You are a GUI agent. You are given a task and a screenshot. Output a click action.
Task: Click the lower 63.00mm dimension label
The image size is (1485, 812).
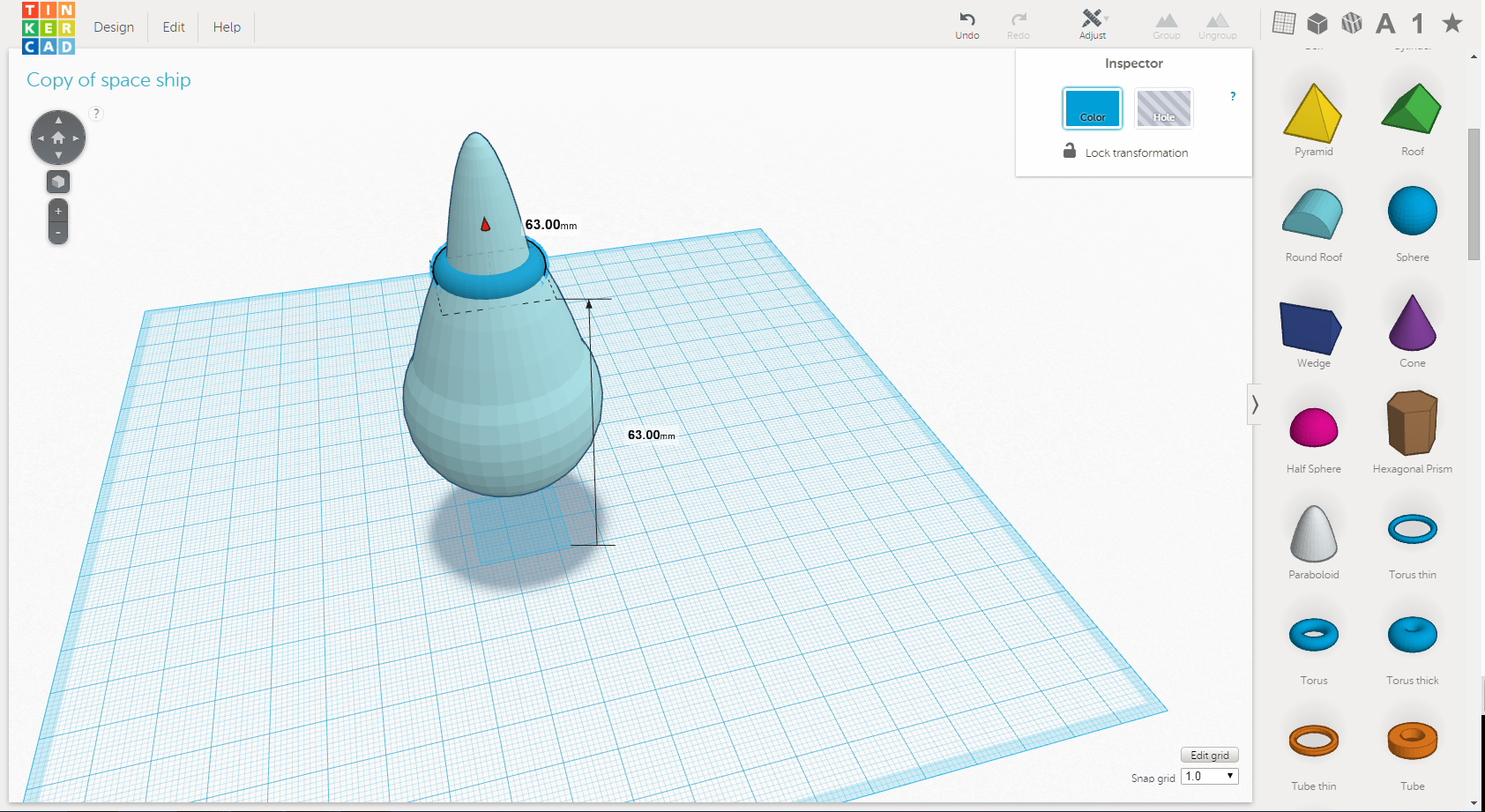(652, 435)
